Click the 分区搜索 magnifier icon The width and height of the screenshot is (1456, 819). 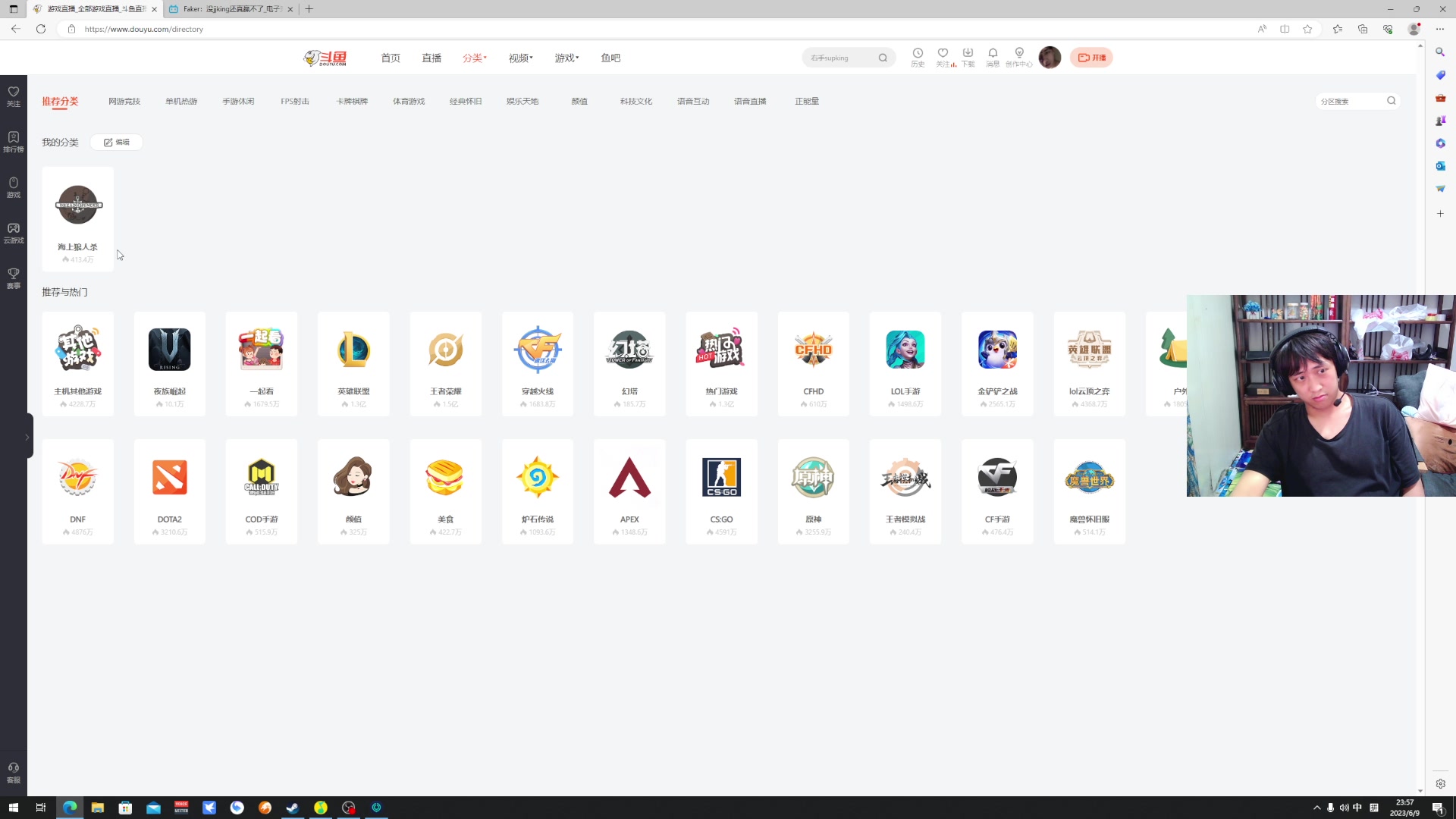(1392, 101)
